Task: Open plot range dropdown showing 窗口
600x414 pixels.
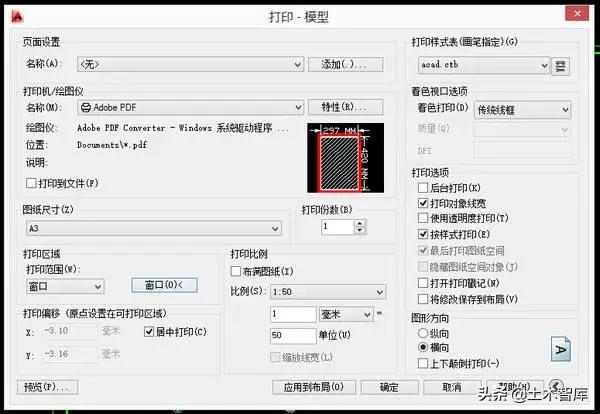Action: pos(65,286)
